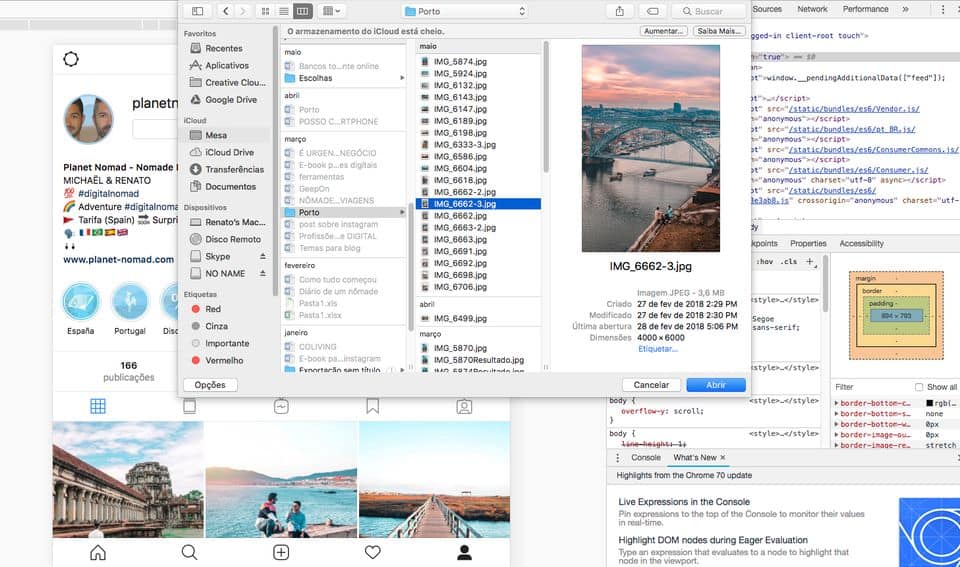Go back with the left chevron in file dialog
The image size is (960, 567).
226,11
